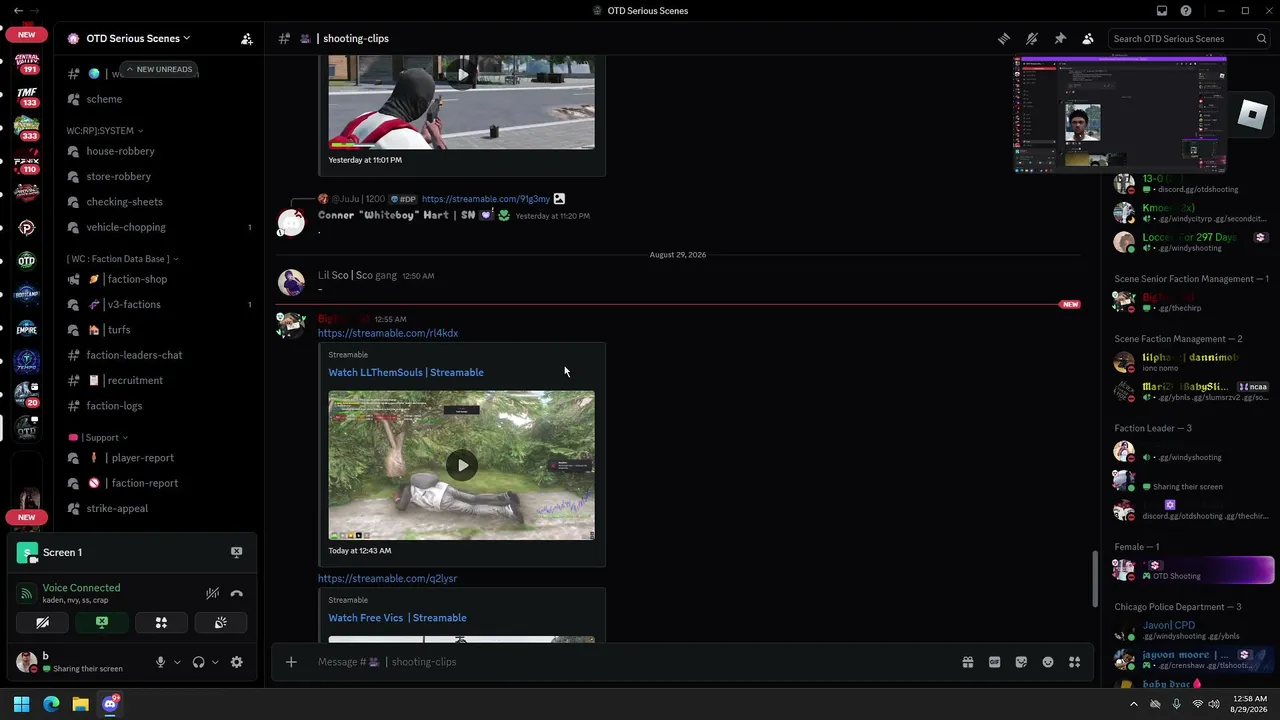Image resolution: width=1280 pixels, height=720 pixels.
Task: Open the emoji picker
Action: (1048, 662)
